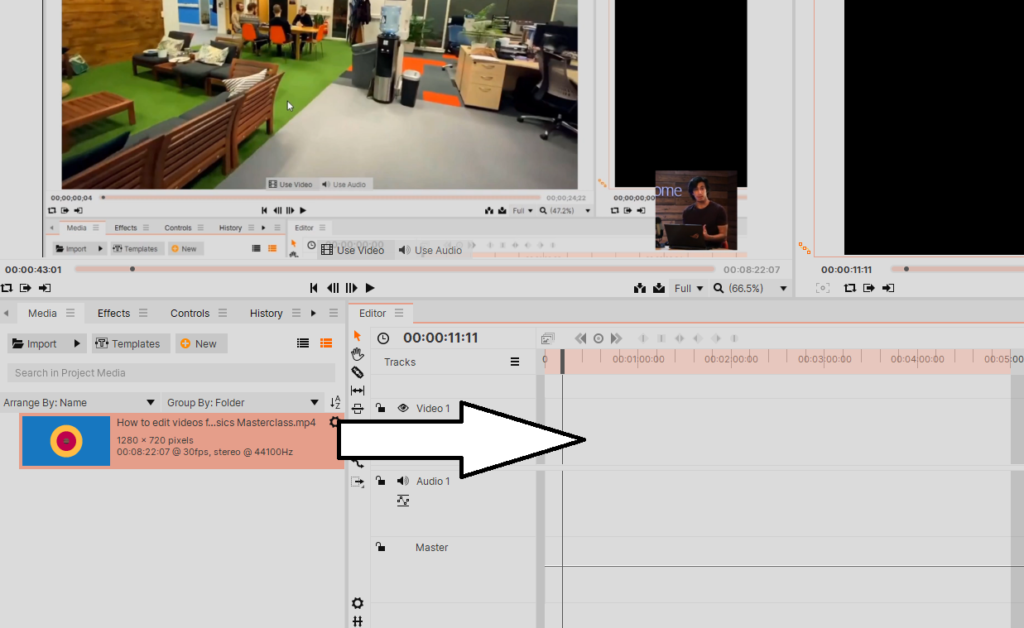Open the Group By: Folder dropdown

point(242,403)
